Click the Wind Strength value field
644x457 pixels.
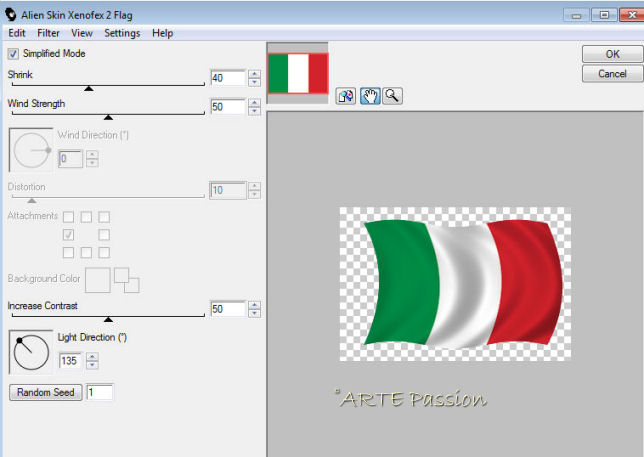[x=228, y=107]
